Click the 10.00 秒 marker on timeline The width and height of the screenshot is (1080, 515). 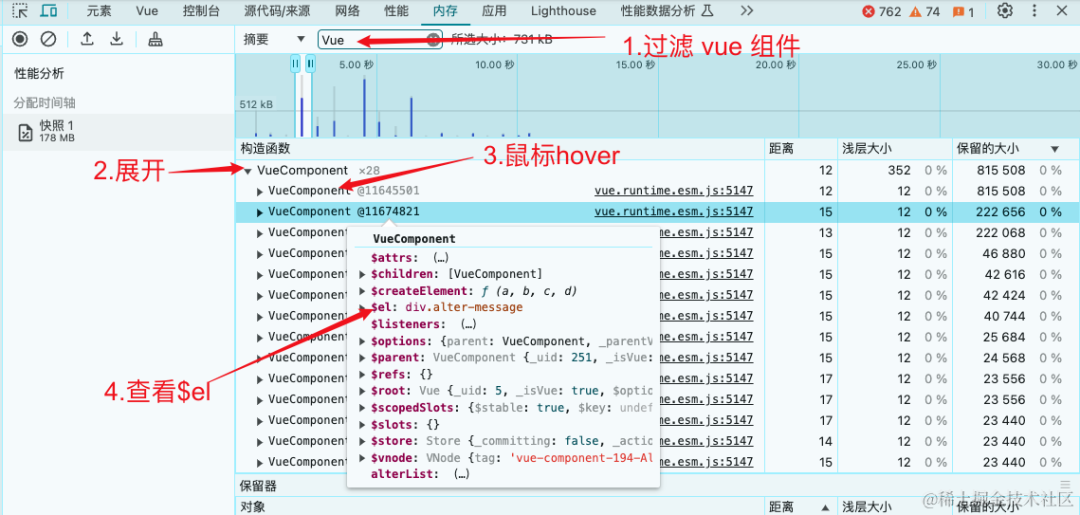click(494, 65)
